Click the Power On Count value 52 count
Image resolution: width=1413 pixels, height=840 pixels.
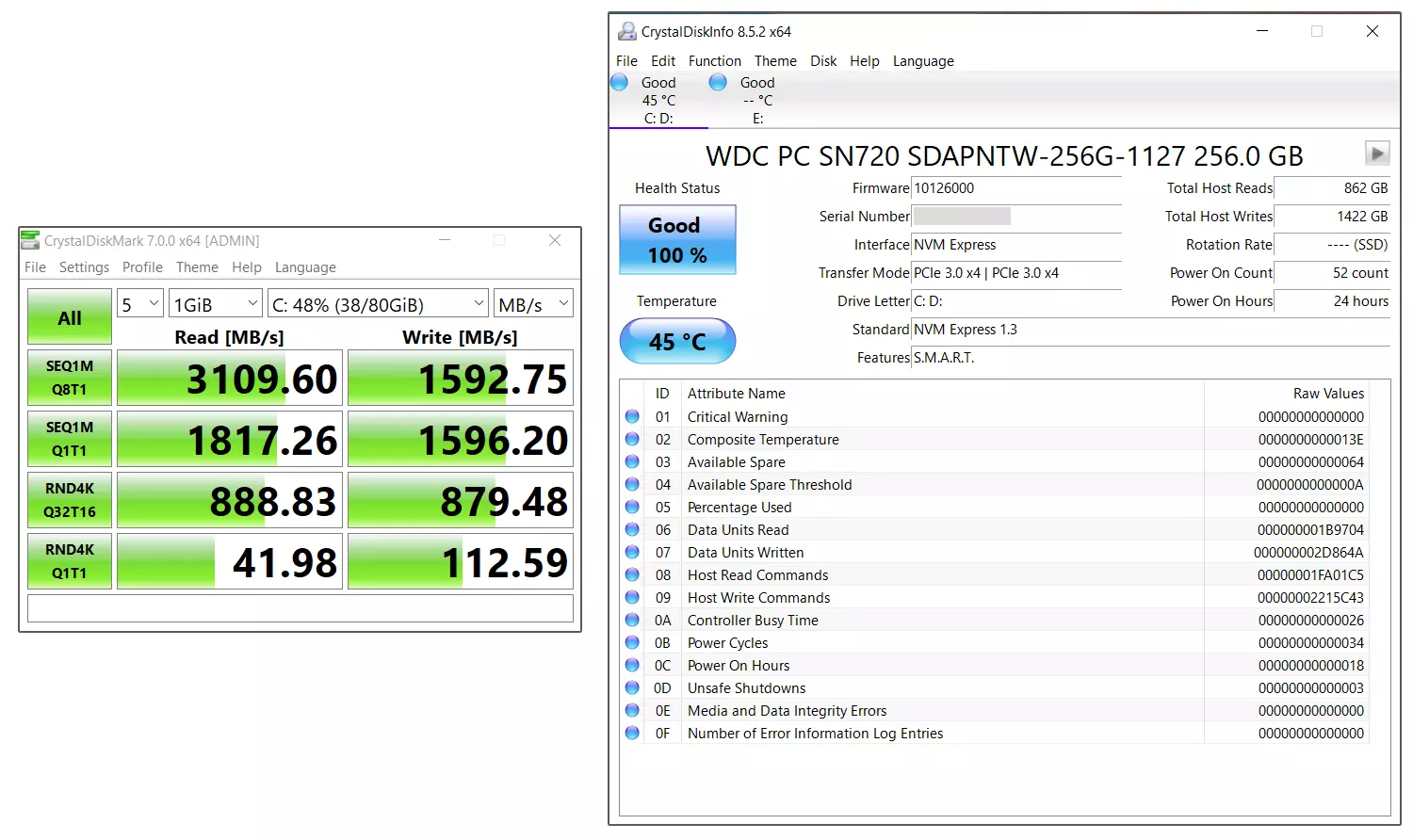(1333, 273)
